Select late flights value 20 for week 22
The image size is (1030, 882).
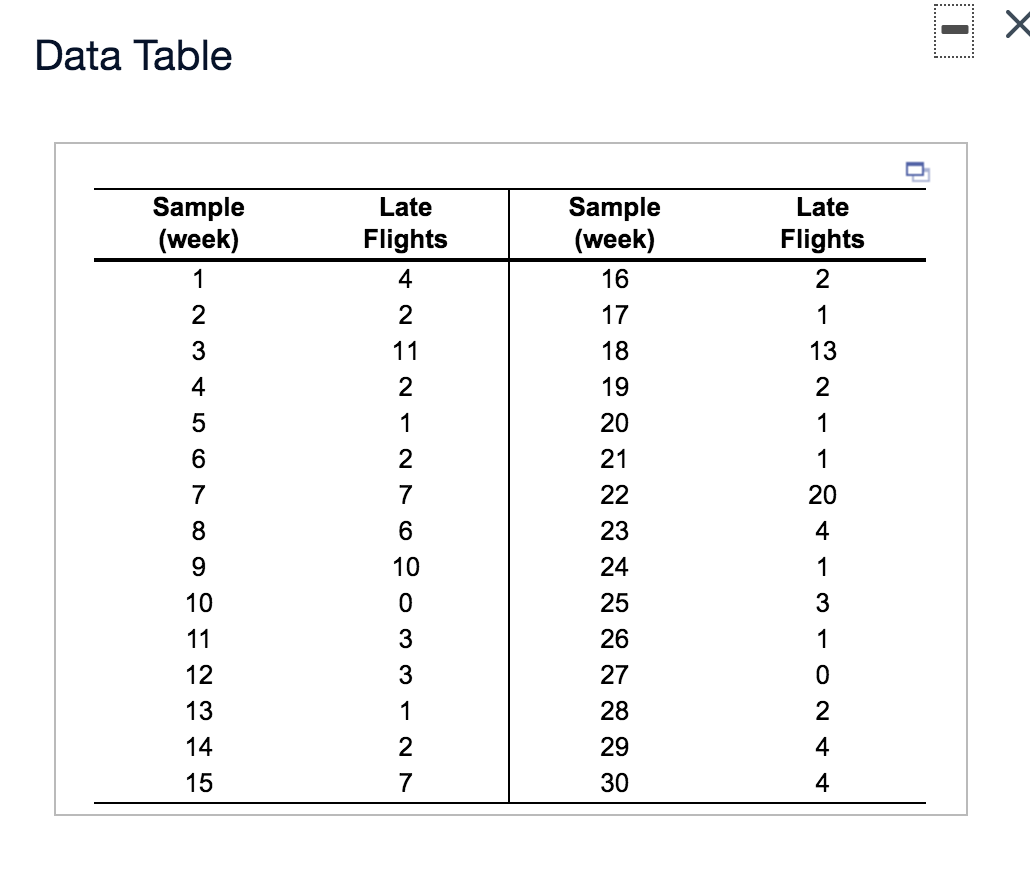click(x=822, y=495)
